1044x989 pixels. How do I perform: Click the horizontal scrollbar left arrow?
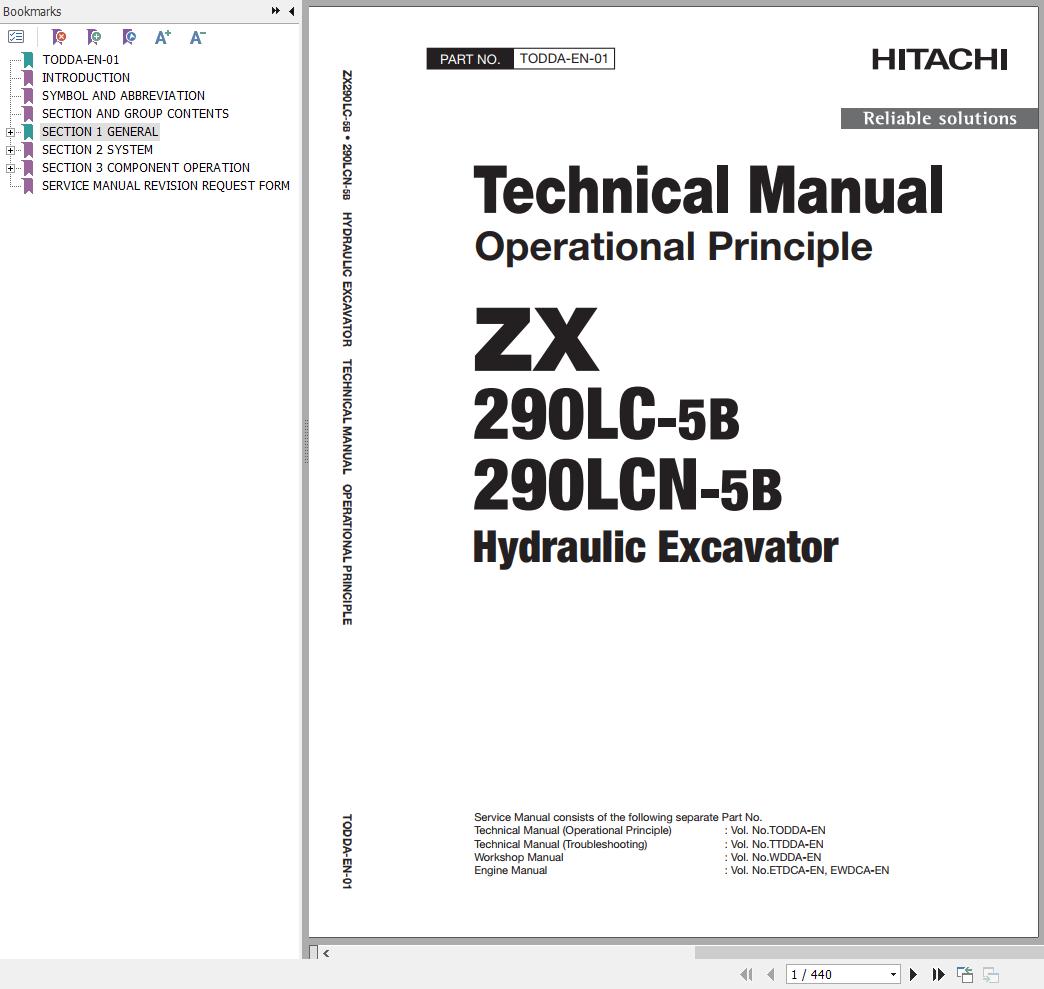326,953
